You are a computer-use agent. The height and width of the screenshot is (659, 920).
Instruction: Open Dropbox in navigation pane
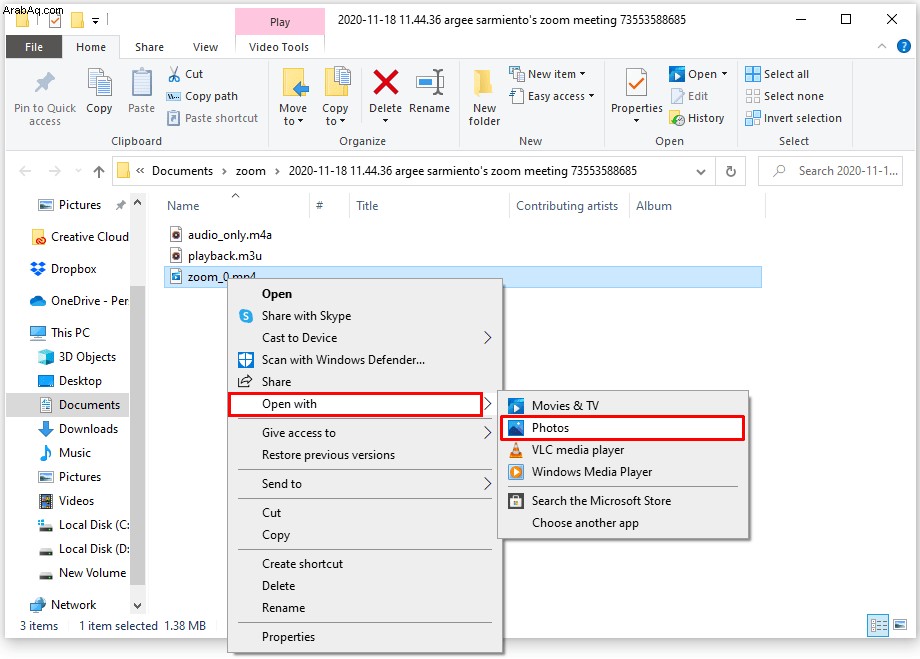tap(63, 269)
